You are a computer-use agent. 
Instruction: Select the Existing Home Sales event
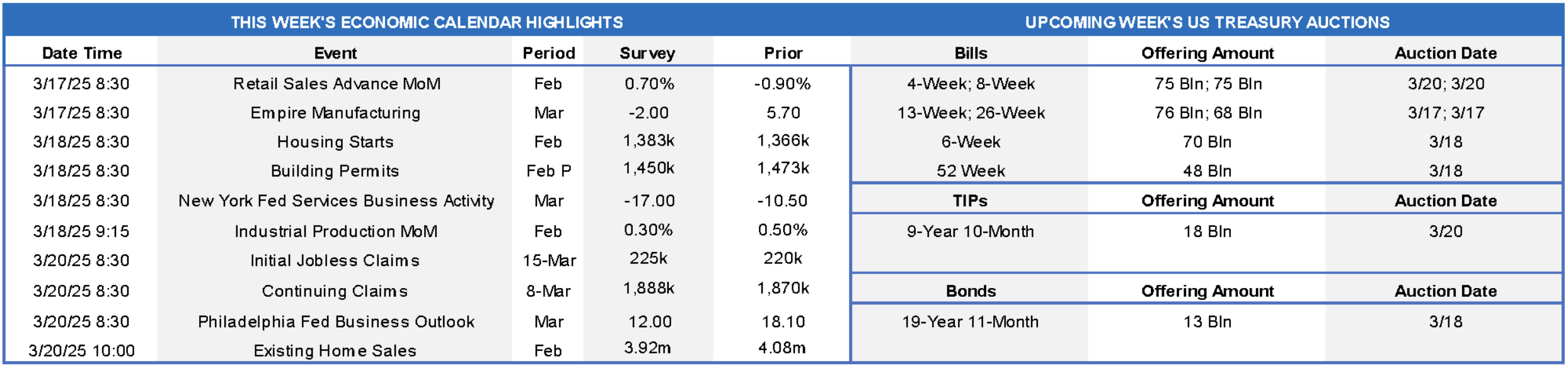point(335,350)
